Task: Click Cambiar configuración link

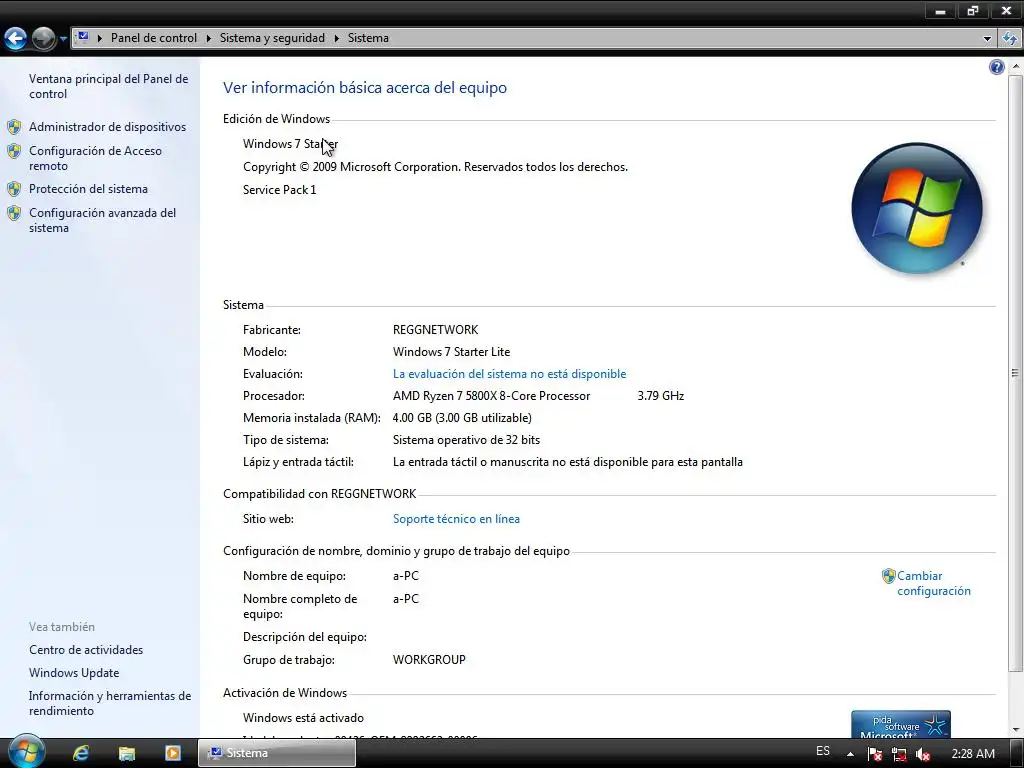Action: pyautogui.click(x=934, y=583)
